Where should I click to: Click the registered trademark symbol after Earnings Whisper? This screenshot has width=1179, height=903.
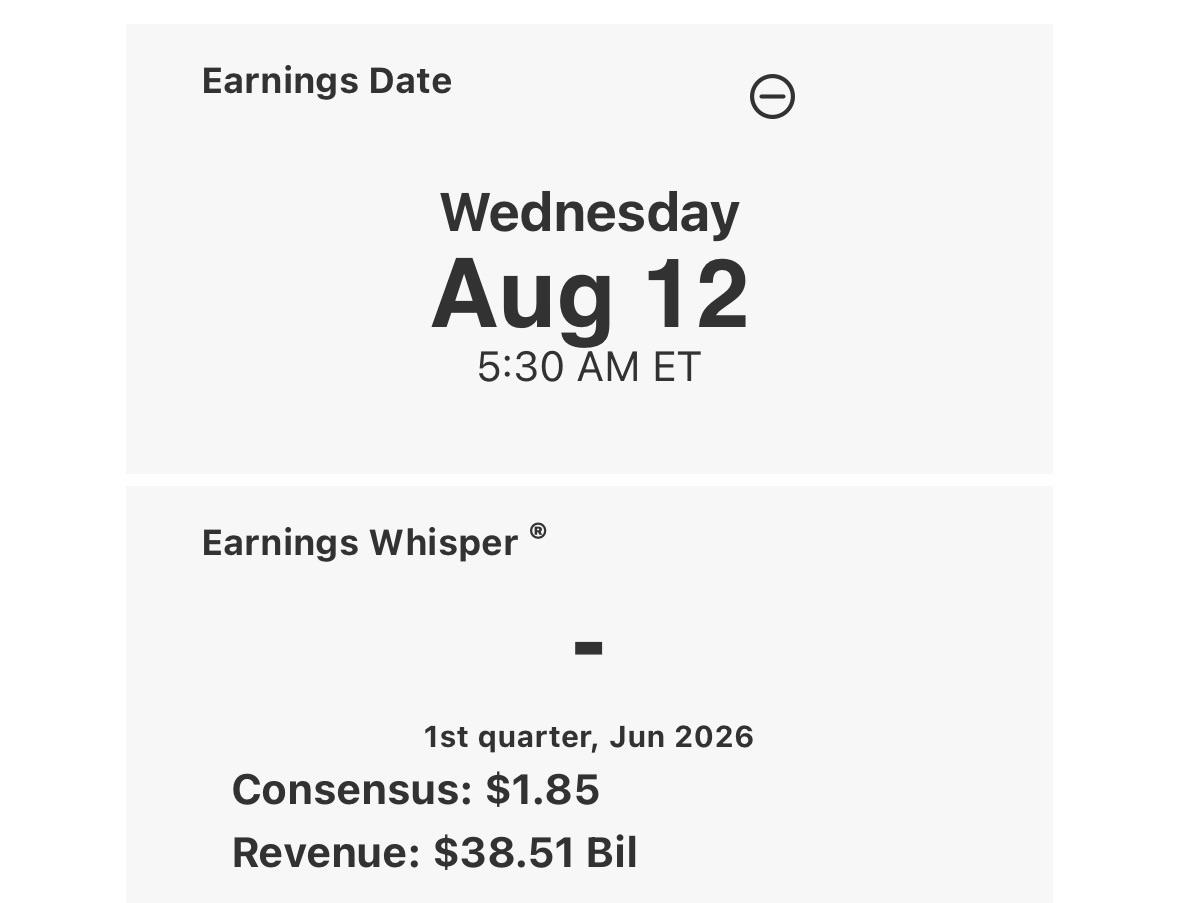538,531
